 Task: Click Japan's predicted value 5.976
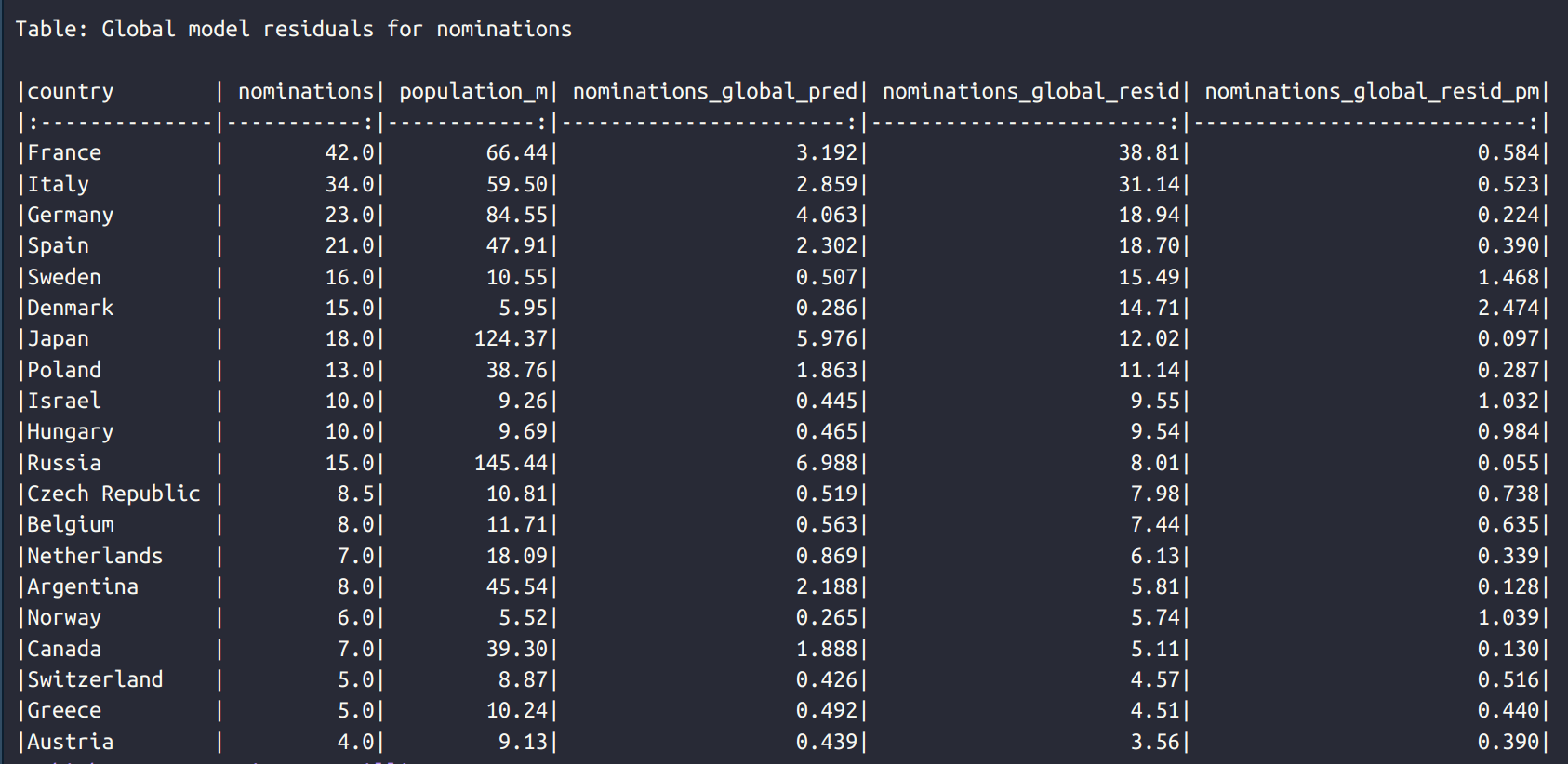pyautogui.click(x=826, y=338)
